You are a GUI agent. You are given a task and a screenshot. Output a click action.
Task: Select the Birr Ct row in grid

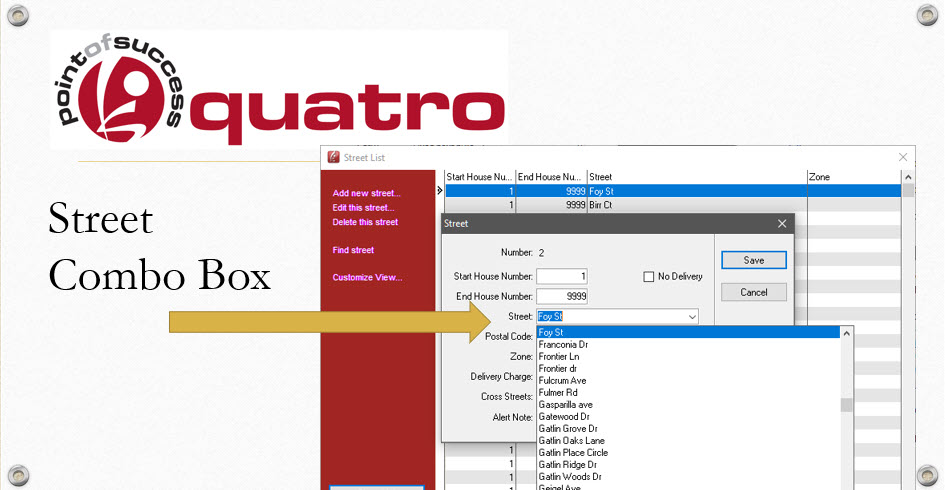click(x=673, y=205)
